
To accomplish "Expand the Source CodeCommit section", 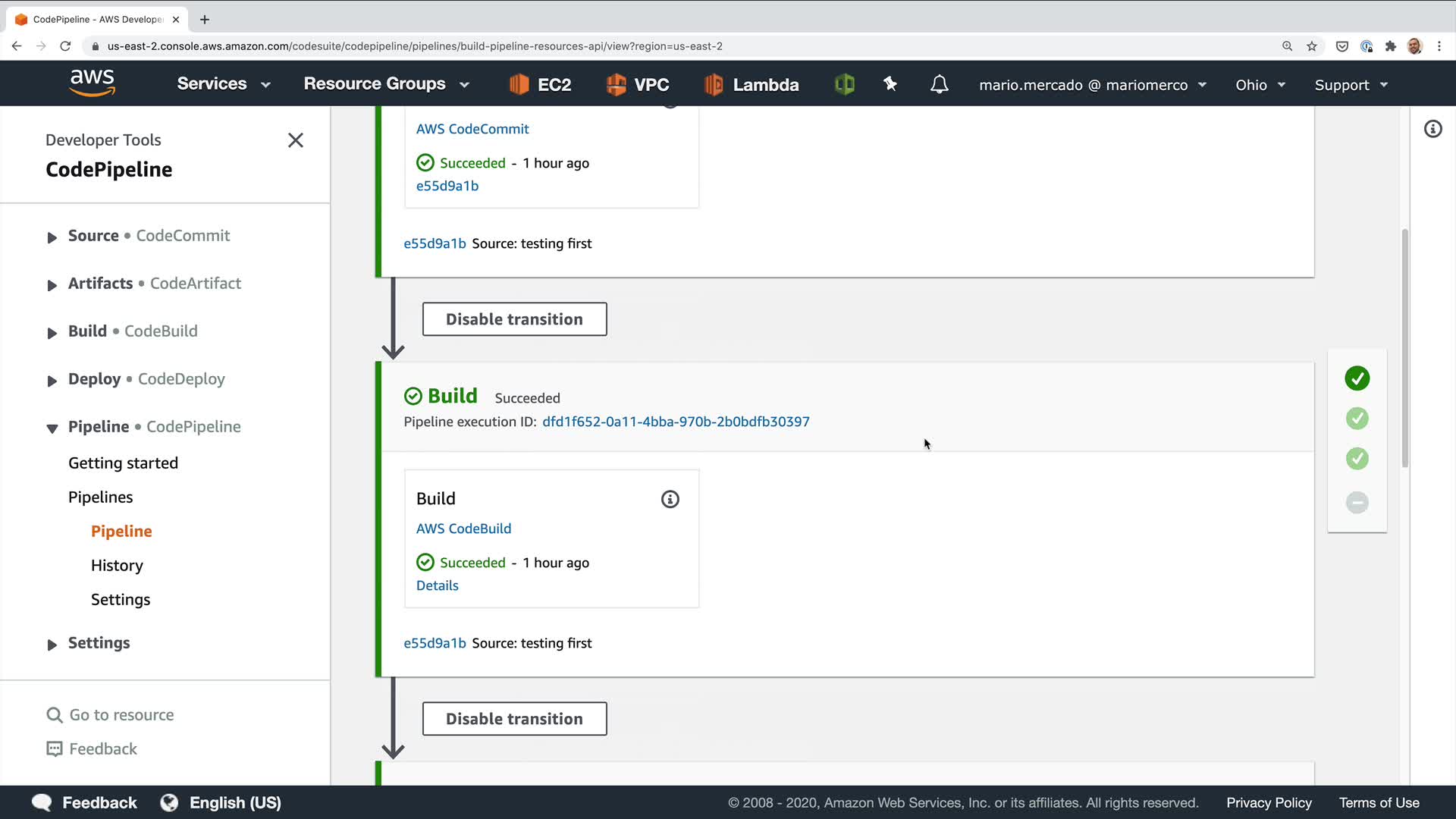I will [x=52, y=237].
